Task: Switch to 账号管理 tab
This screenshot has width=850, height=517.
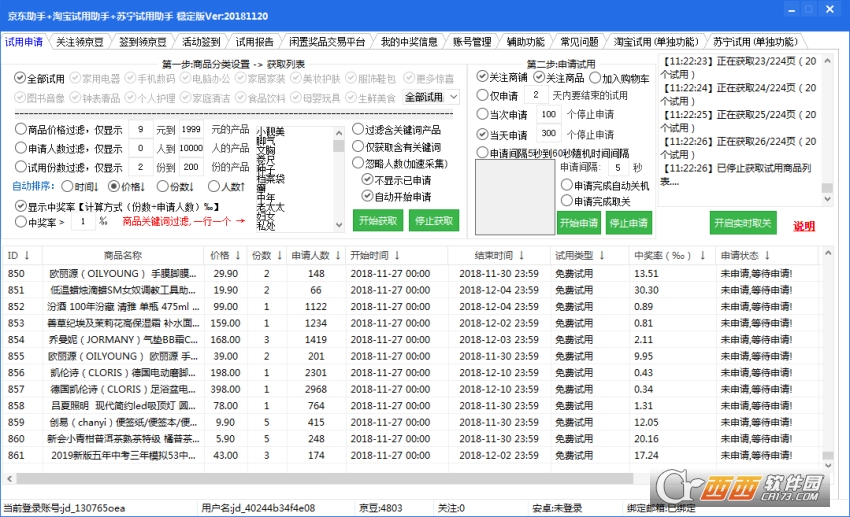Action: coord(472,42)
